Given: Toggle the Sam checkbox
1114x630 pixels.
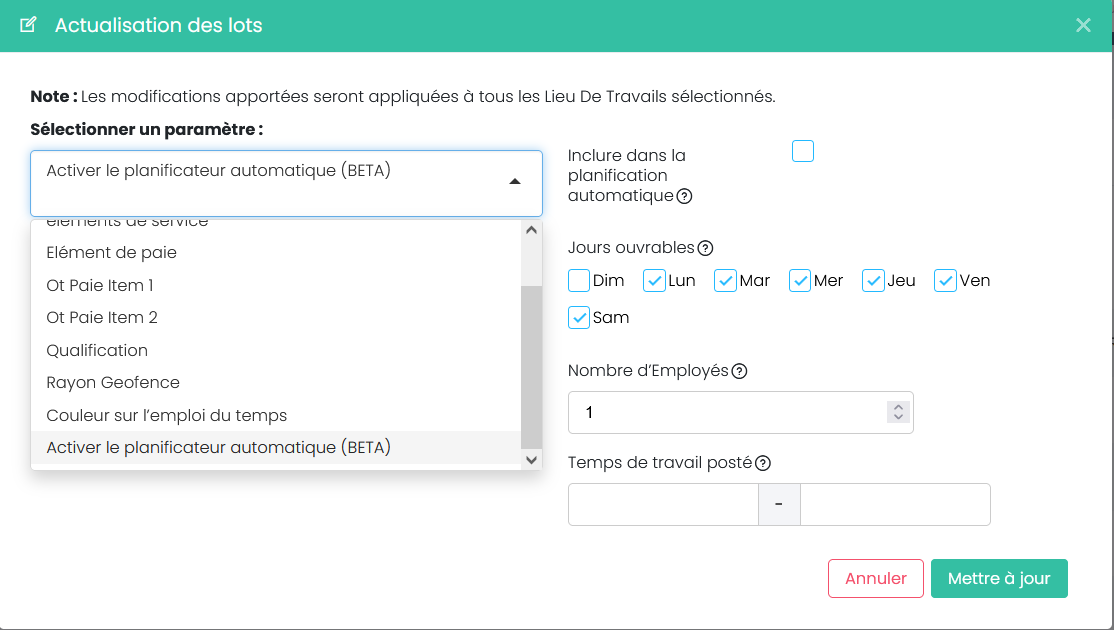Looking at the screenshot, I should click(579, 318).
